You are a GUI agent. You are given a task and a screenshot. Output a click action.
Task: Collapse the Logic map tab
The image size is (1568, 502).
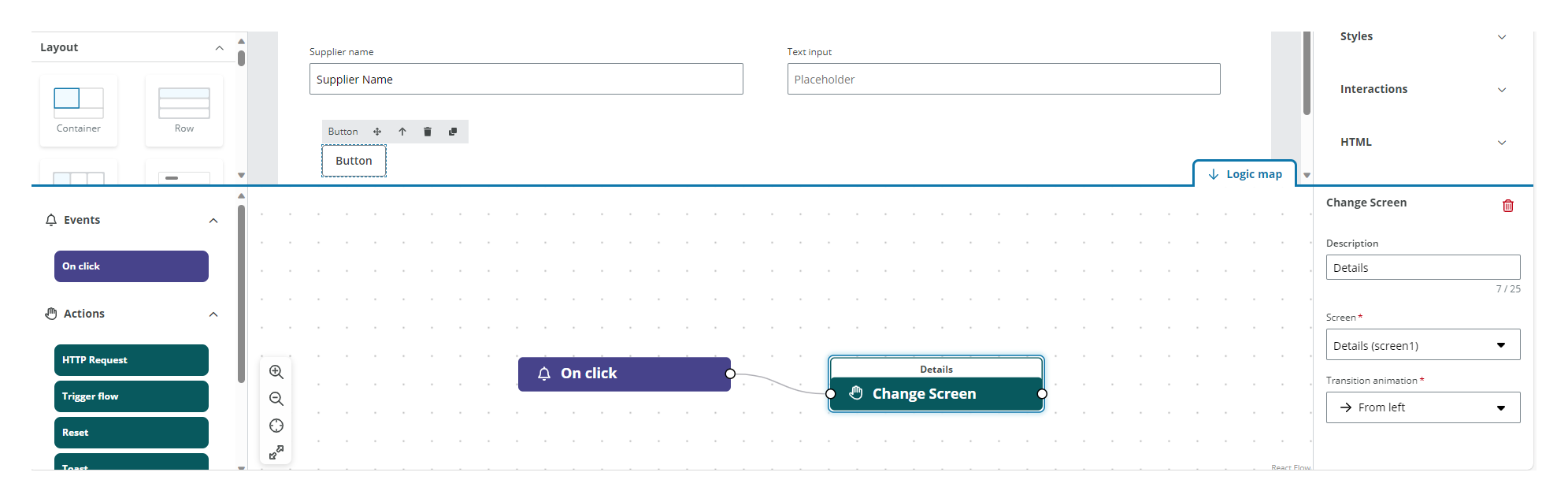[x=1245, y=174]
